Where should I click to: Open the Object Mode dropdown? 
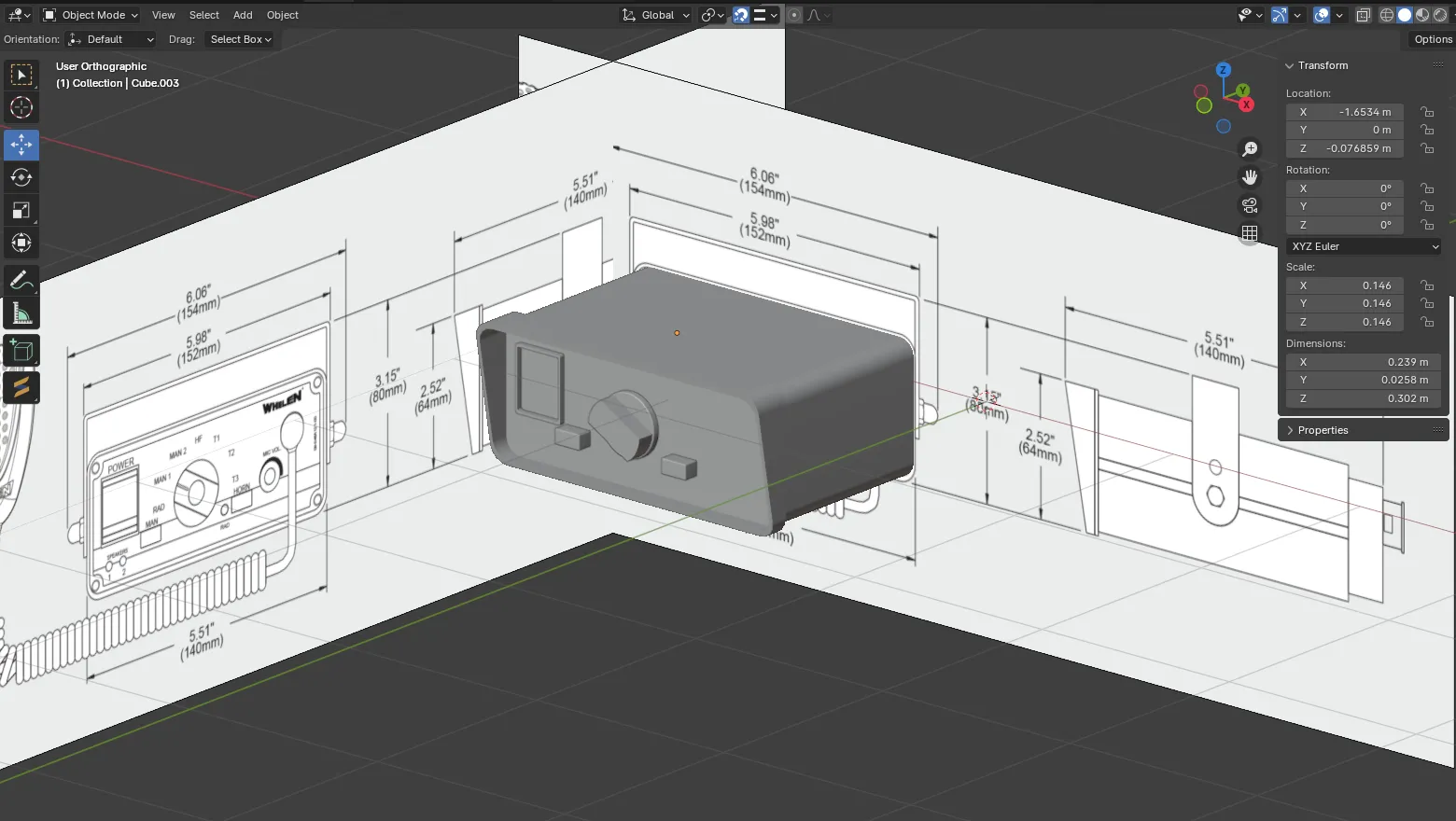pos(91,15)
